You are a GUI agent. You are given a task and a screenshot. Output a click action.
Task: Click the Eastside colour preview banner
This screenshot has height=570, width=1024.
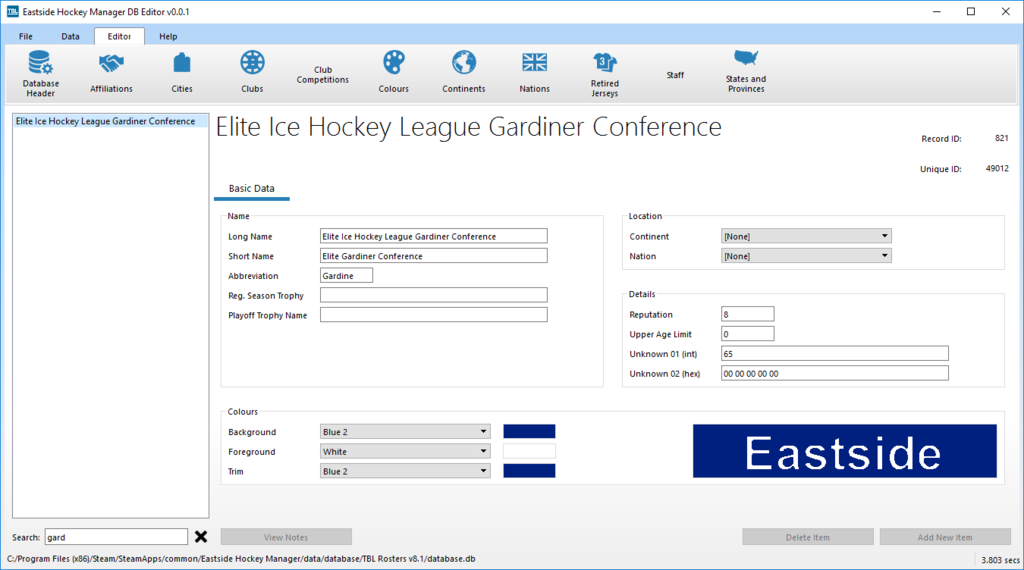(844, 451)
